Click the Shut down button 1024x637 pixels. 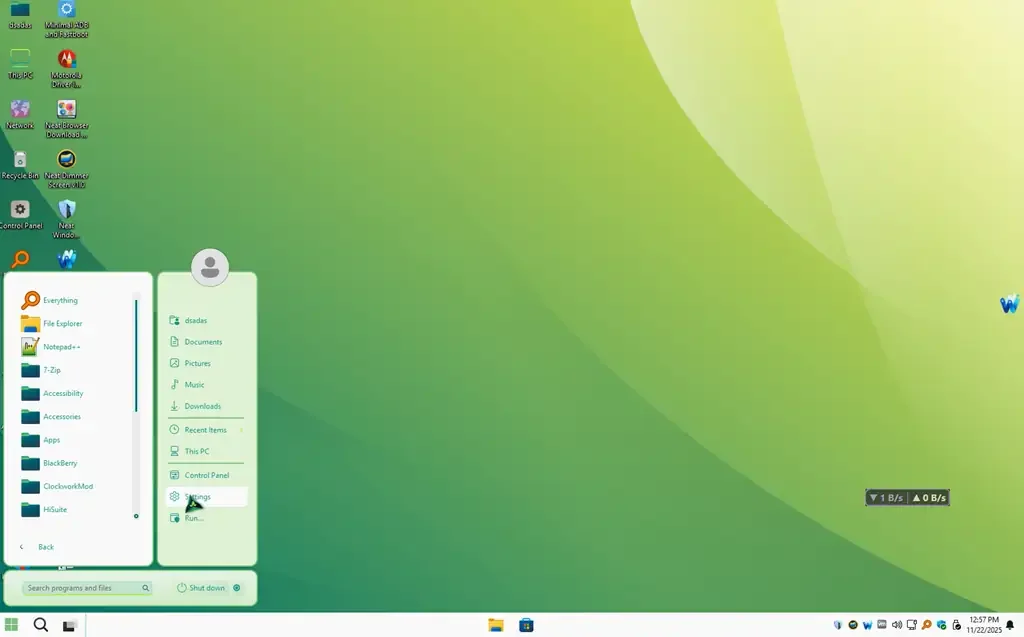[201, 588]
